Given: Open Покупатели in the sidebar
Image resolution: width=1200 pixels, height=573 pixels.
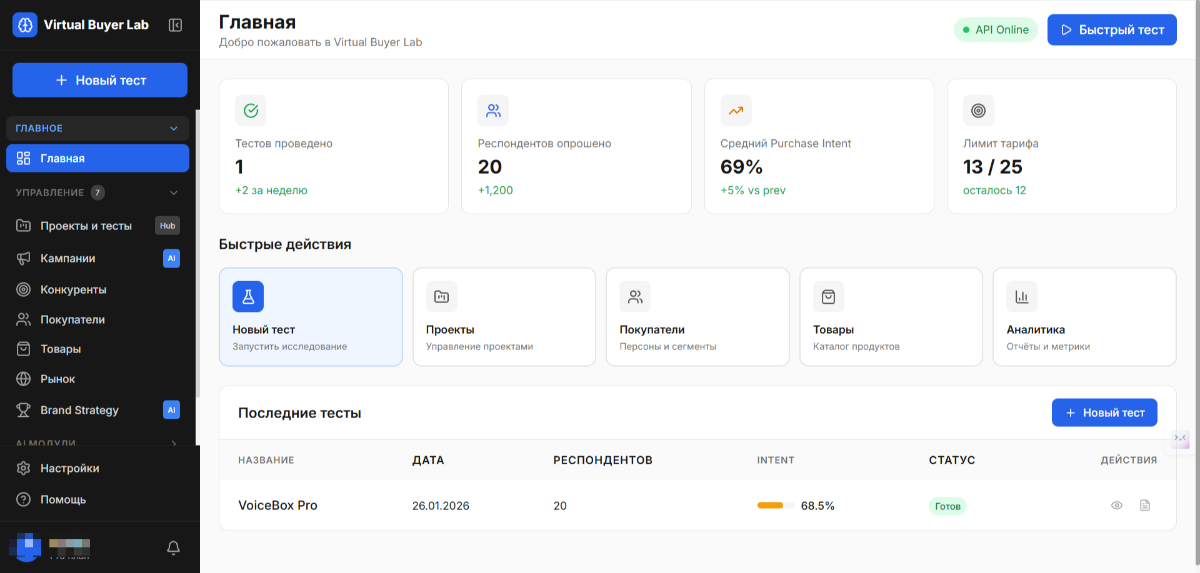Looking at the screenshot, I should pos(97,320).
